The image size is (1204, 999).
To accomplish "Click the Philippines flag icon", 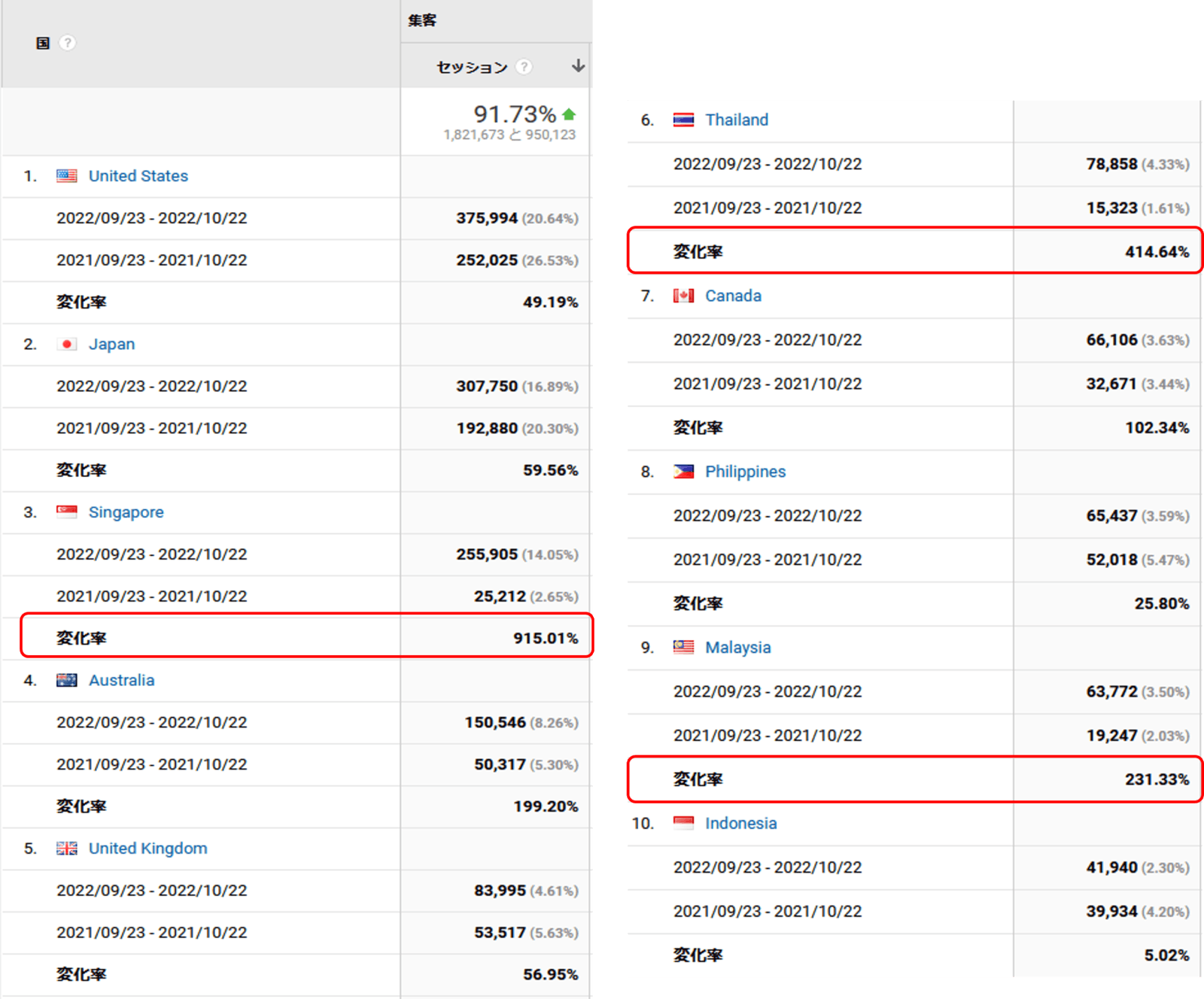I will [x=683, y=472].
